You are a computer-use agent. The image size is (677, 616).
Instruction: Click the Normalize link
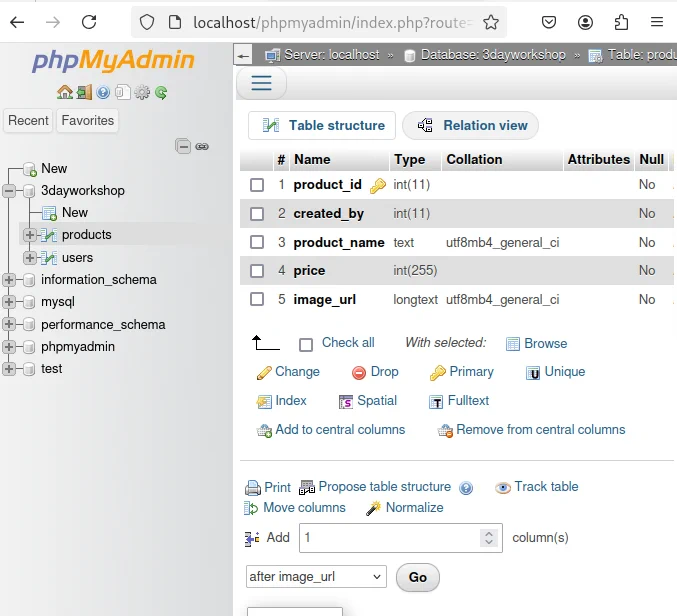tap(414, 508)
